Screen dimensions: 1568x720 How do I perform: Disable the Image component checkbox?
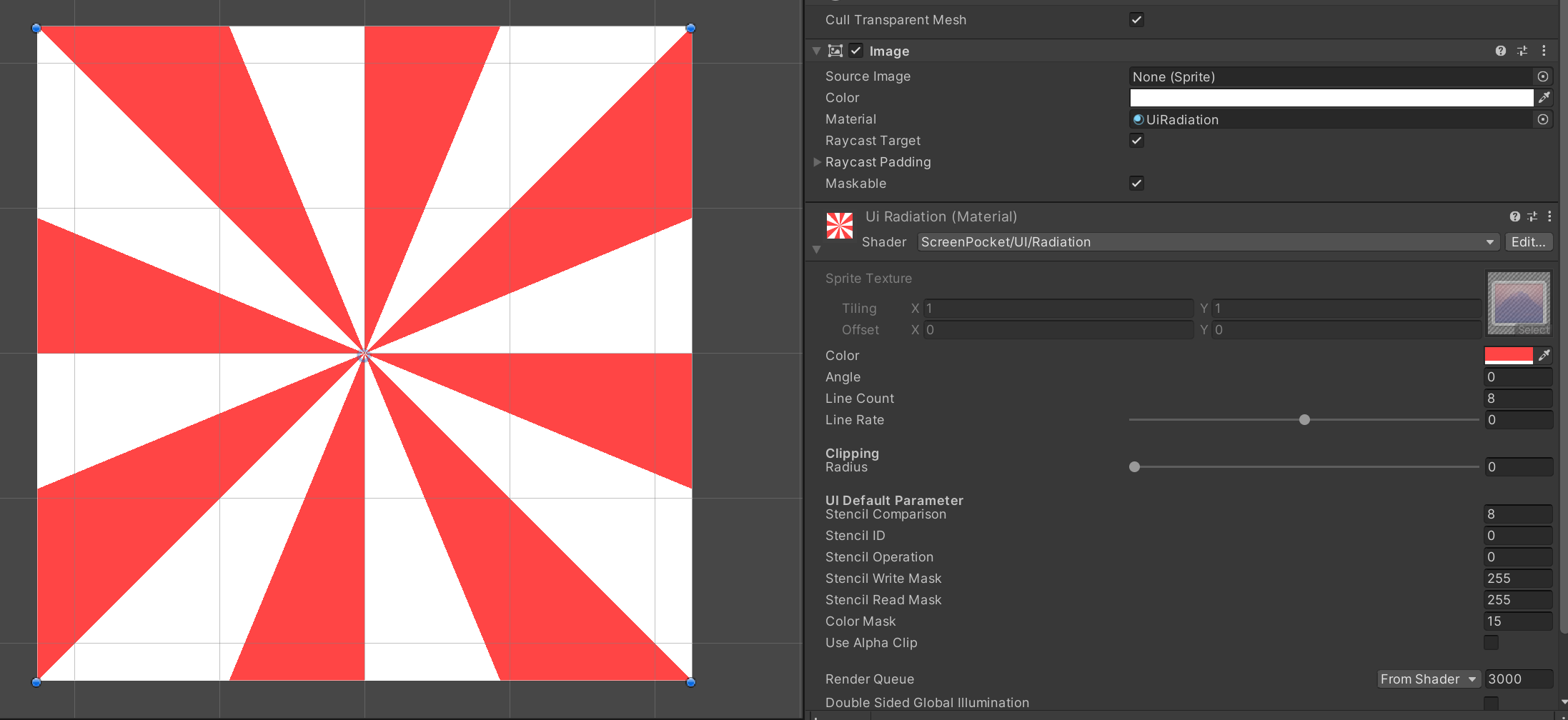click(855, 51)
